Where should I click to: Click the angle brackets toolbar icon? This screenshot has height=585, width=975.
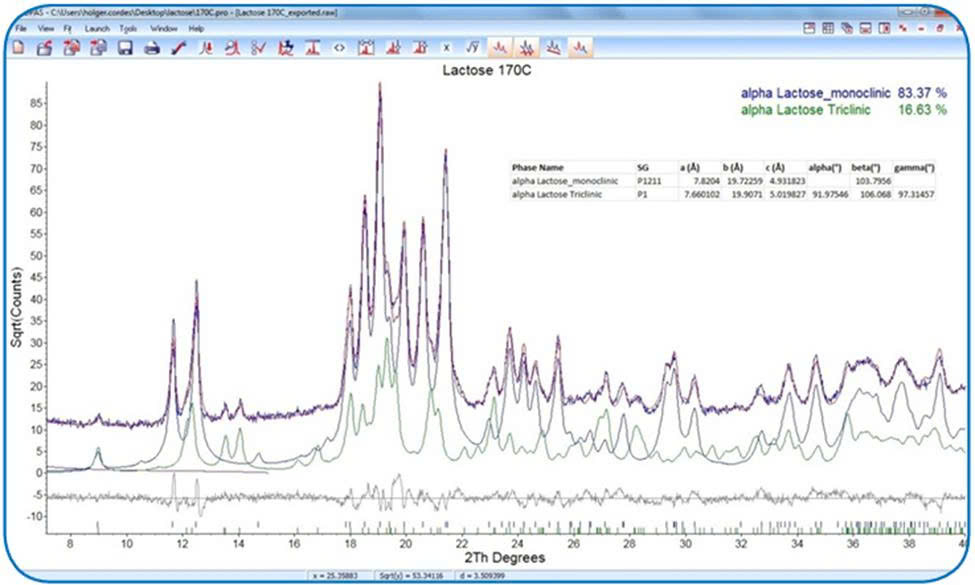tap(339, 48)
